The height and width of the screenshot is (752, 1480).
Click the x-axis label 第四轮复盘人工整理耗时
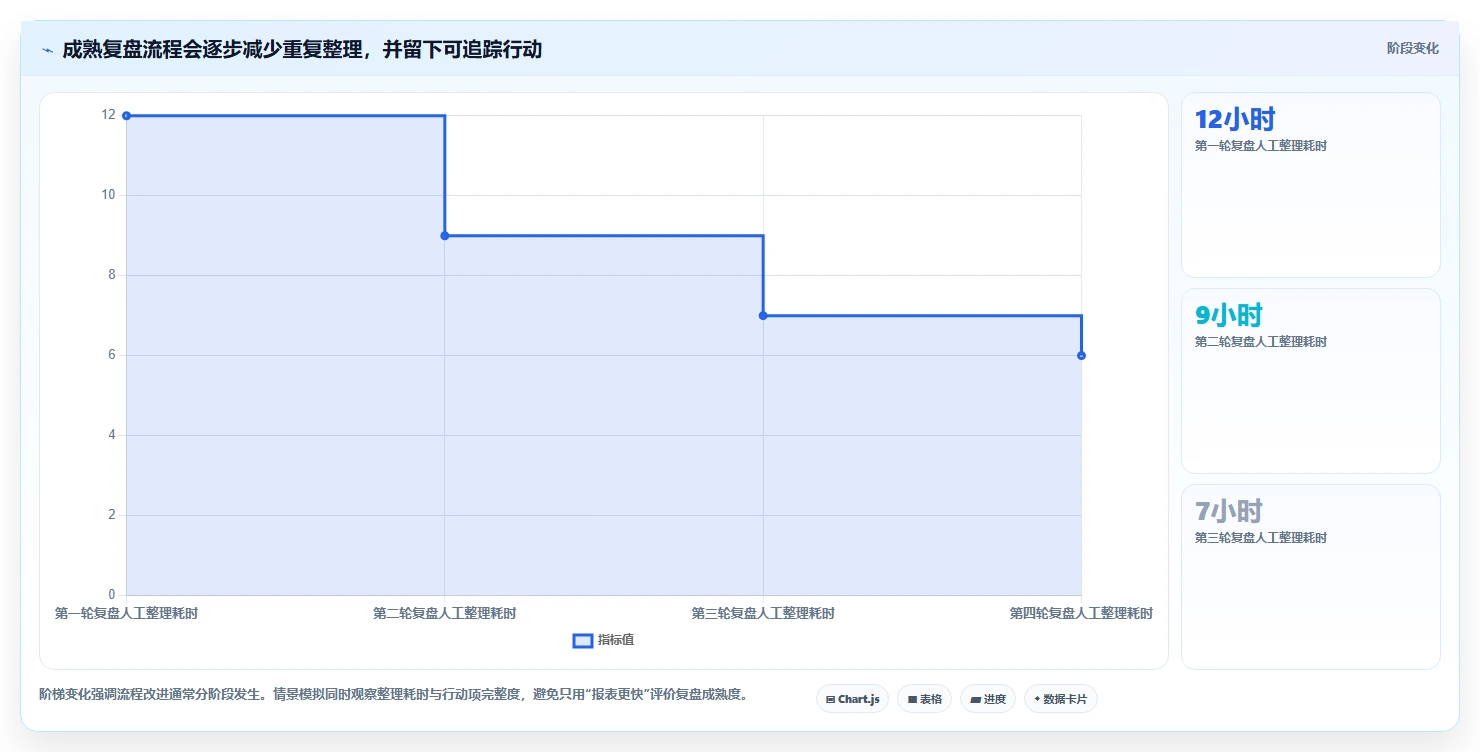(x=1081, y=613)
